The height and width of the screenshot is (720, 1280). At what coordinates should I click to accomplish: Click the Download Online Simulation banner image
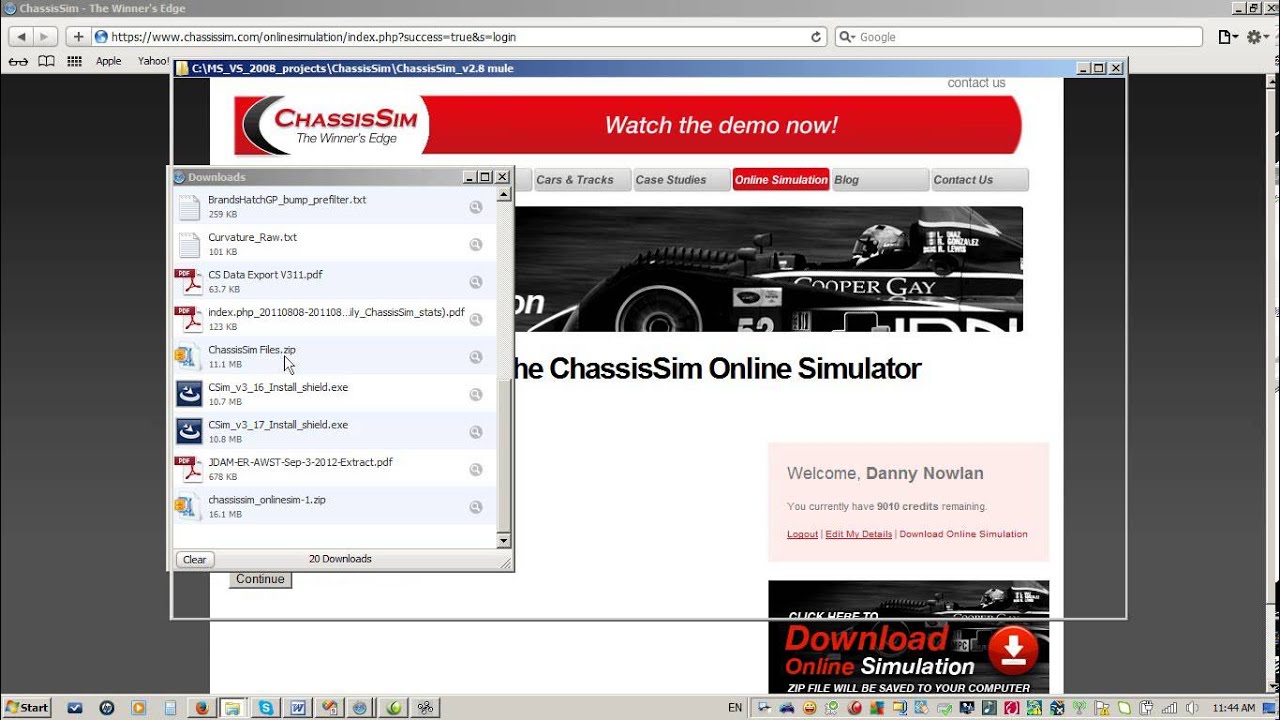coord(908,638)
